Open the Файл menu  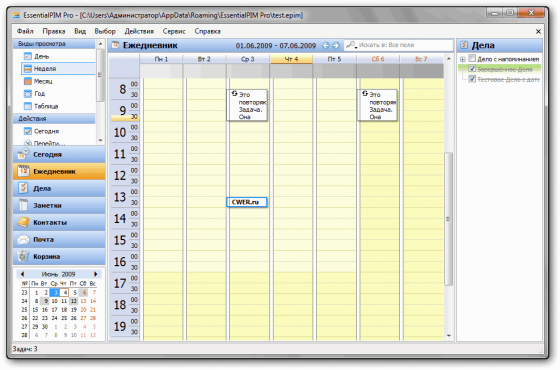click(x=25, y=31)
